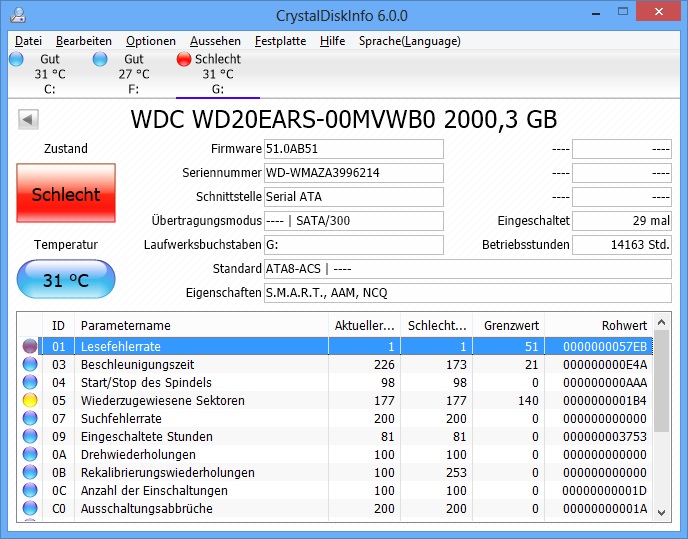Click the Grenzwert column header

click(509, 326)
